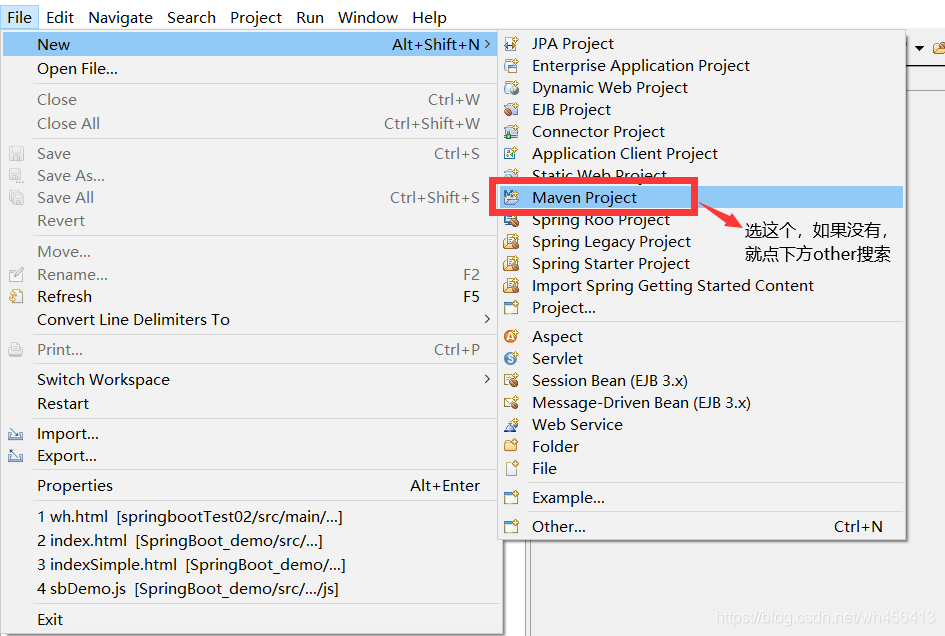Open the File menu
Screen dimensions: 945x636
click(x=19, y=17)
